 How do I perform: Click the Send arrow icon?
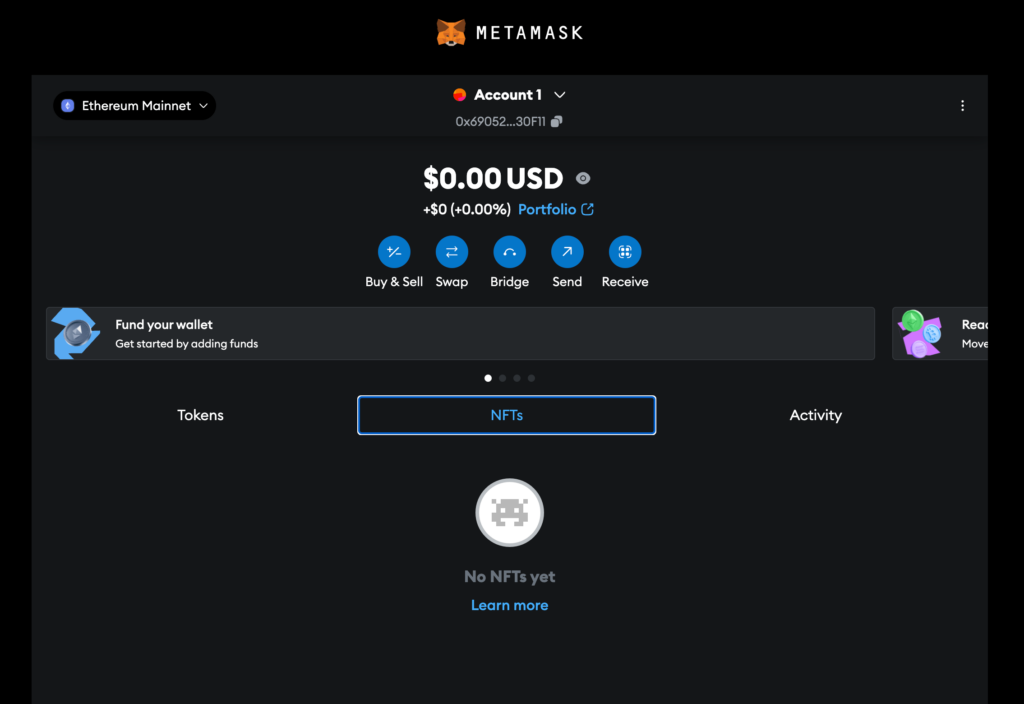[x=567, y=251]
